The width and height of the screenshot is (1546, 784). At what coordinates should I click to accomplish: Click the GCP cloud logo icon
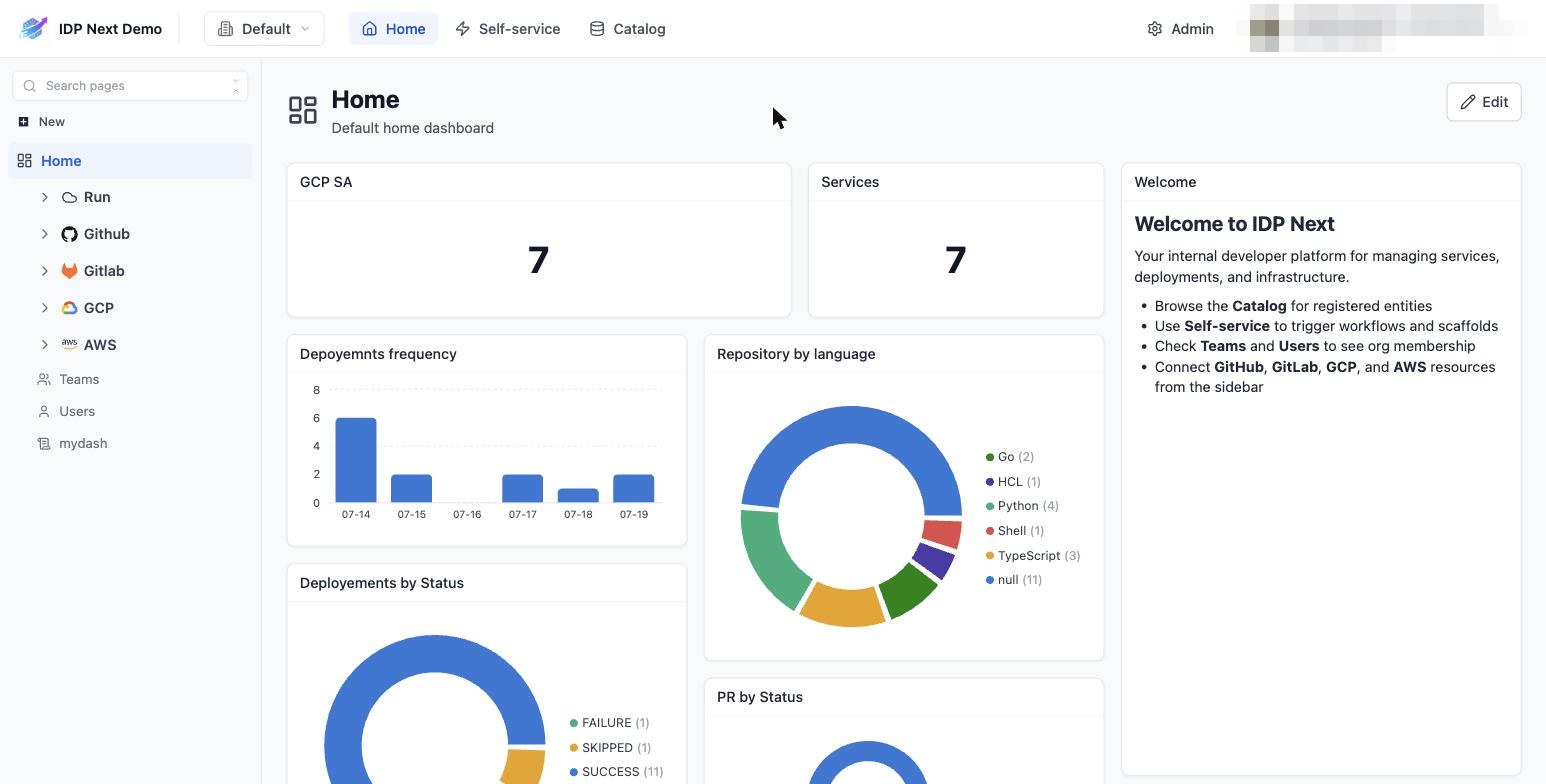pyautogui.click(x=69, y=308)
